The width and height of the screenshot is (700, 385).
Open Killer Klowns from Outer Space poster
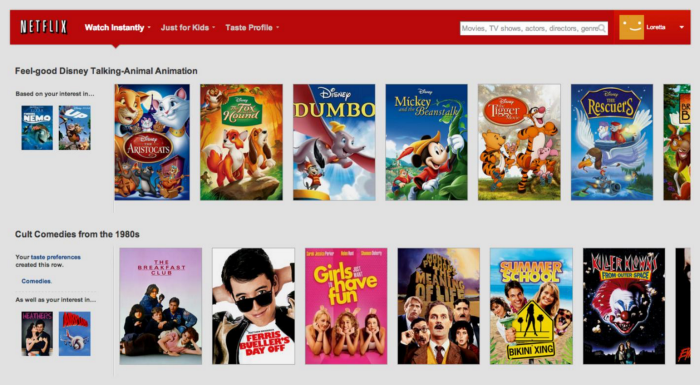tap(624, 306)
